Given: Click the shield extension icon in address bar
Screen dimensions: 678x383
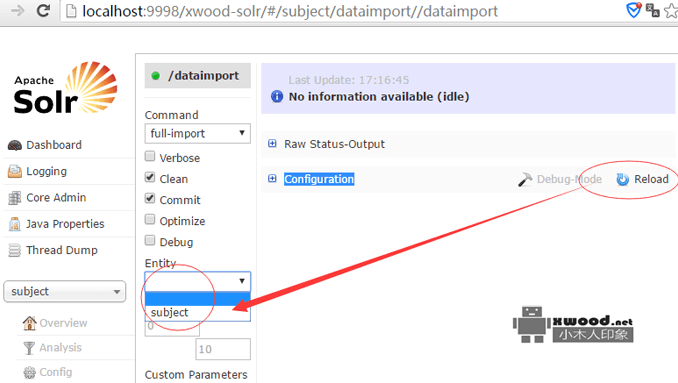Looking at the screenshot, I should pyautogui.click(x=633, y=10).
